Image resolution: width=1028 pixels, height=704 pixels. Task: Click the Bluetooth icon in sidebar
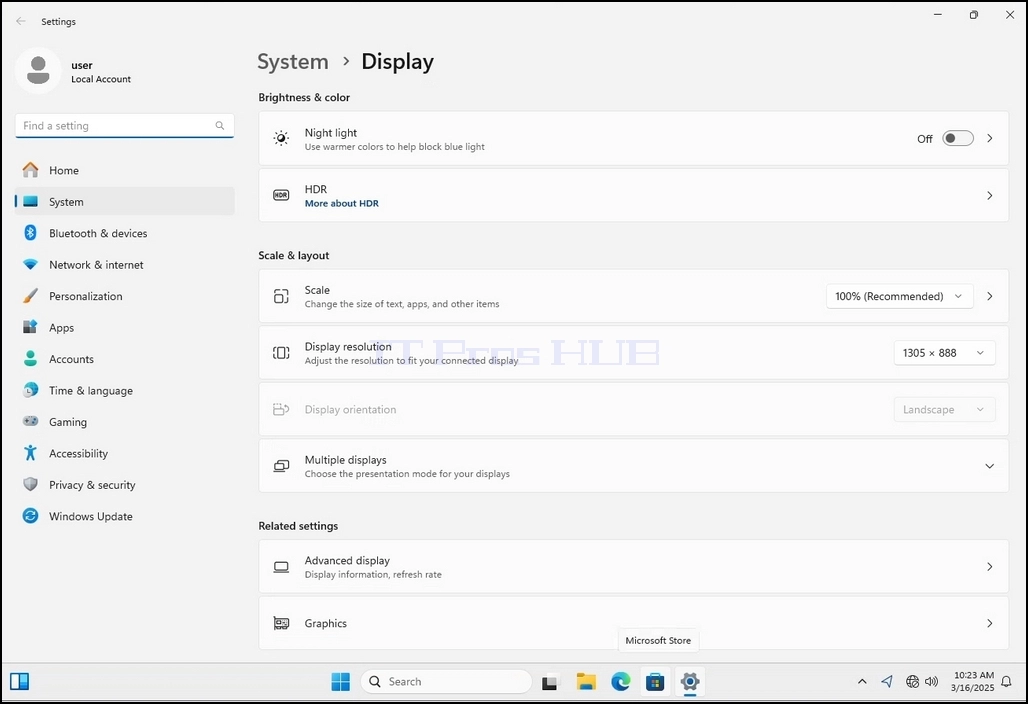(x=30, y=233)
